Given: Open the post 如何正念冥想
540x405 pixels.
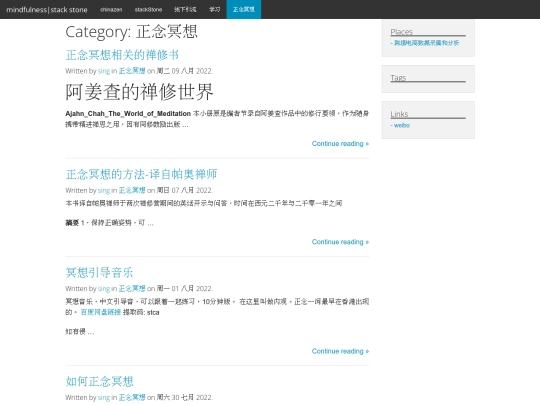Looking at the screenshot, I should 99,381.
